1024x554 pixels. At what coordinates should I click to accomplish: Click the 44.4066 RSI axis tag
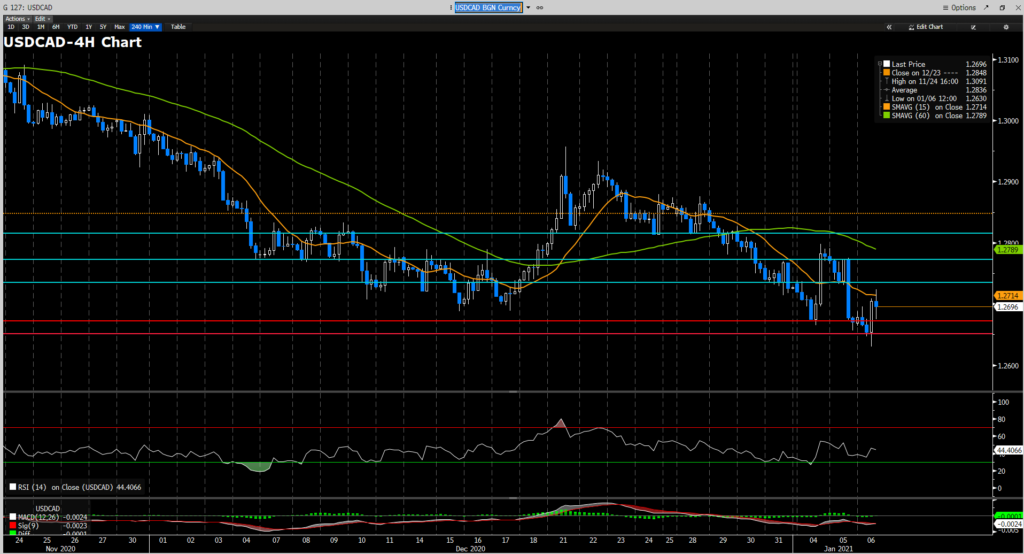point(1008,450)
